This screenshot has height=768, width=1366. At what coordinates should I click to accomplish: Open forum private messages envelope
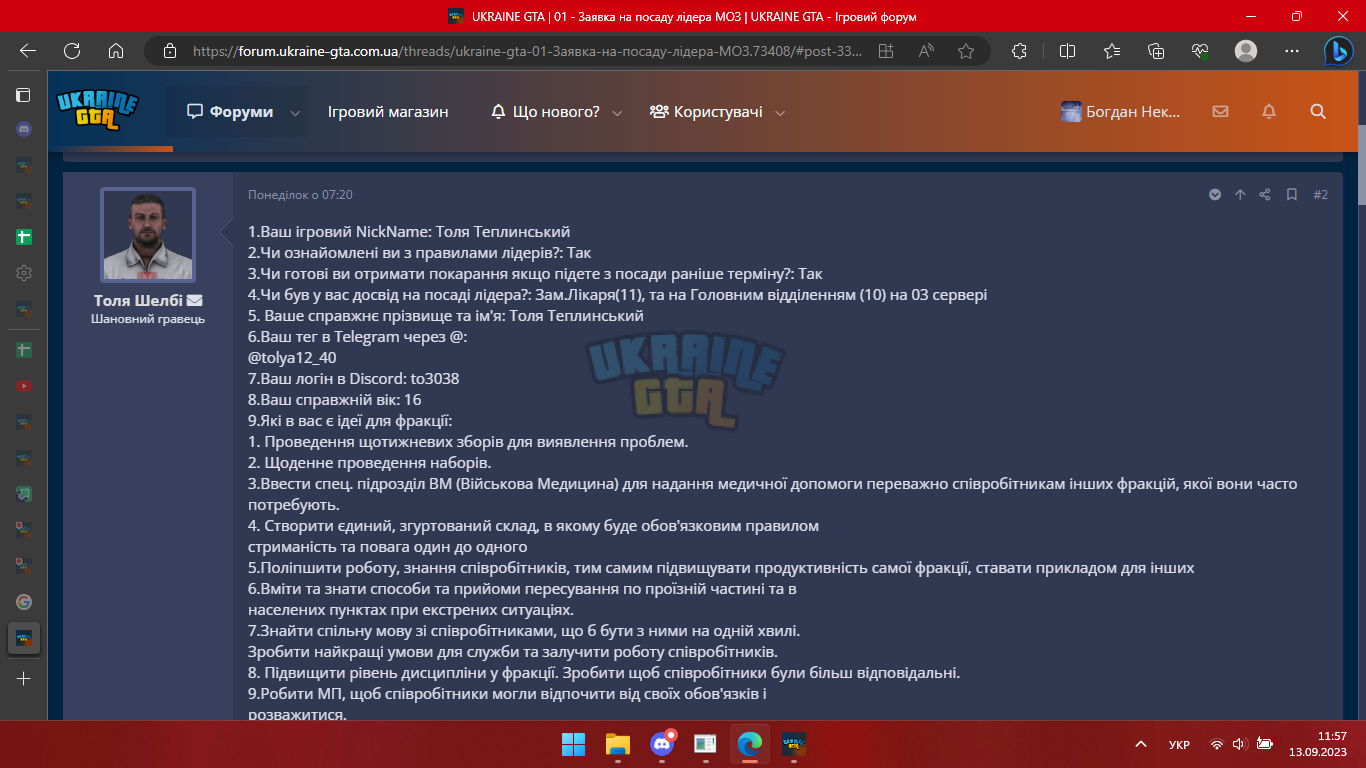coord(1220,112)
